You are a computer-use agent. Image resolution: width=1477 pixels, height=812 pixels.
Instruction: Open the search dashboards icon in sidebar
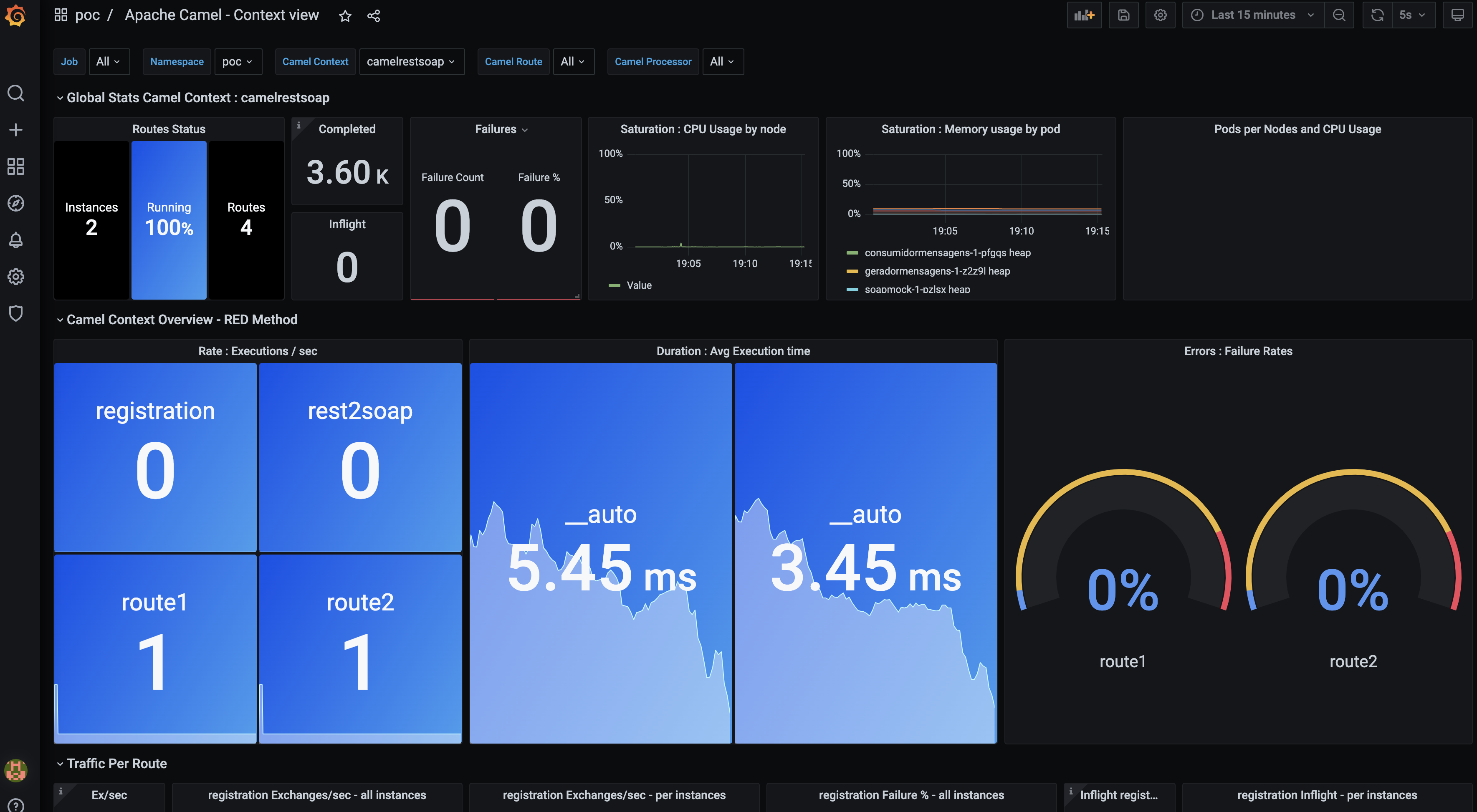click(15, 93)
